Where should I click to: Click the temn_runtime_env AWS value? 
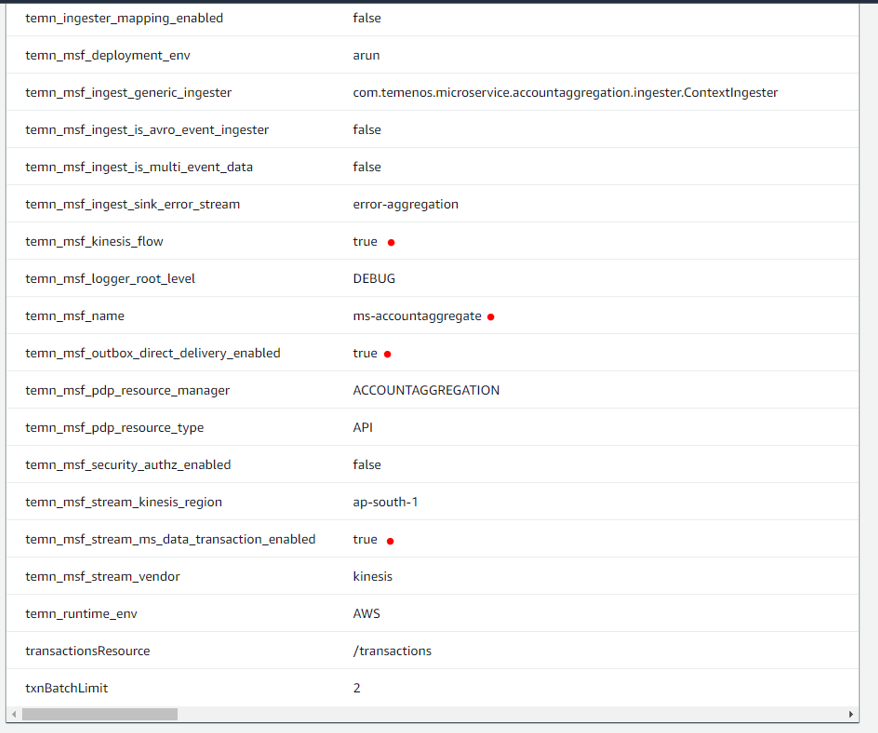click(366, 614)
